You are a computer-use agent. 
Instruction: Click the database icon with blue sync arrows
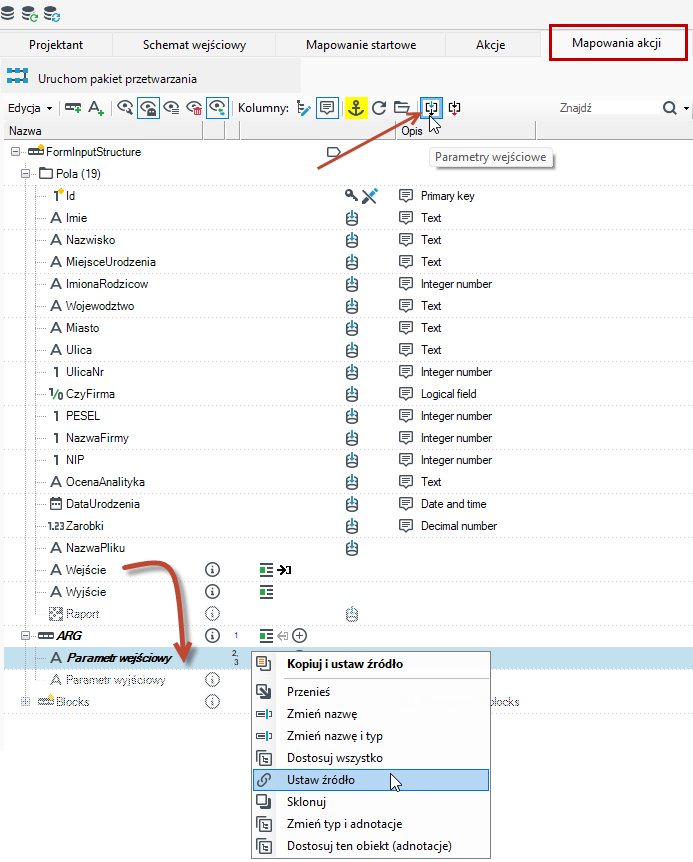(52, 13)
